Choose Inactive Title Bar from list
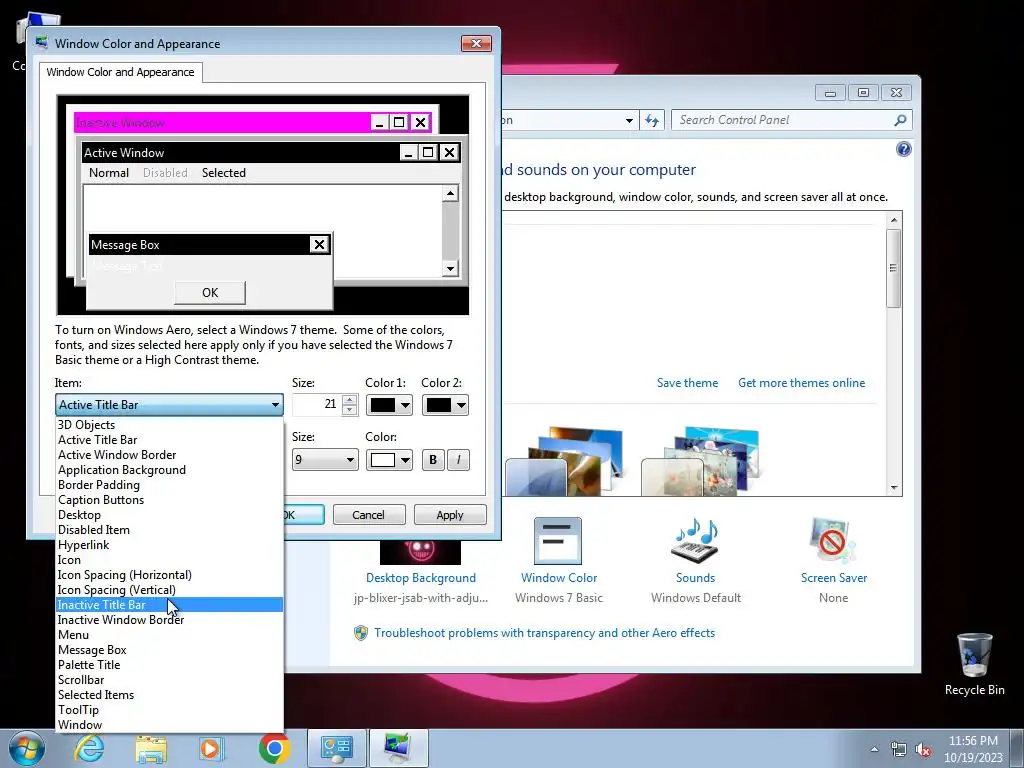 [x=169, y=605]
